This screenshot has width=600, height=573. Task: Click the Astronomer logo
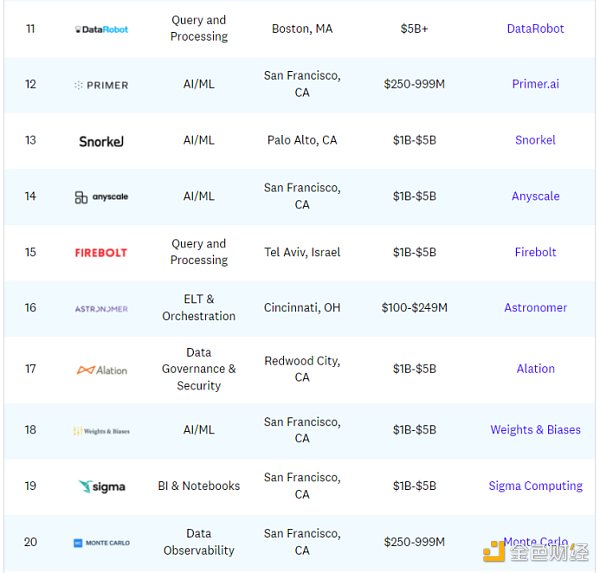pos(101,309)
